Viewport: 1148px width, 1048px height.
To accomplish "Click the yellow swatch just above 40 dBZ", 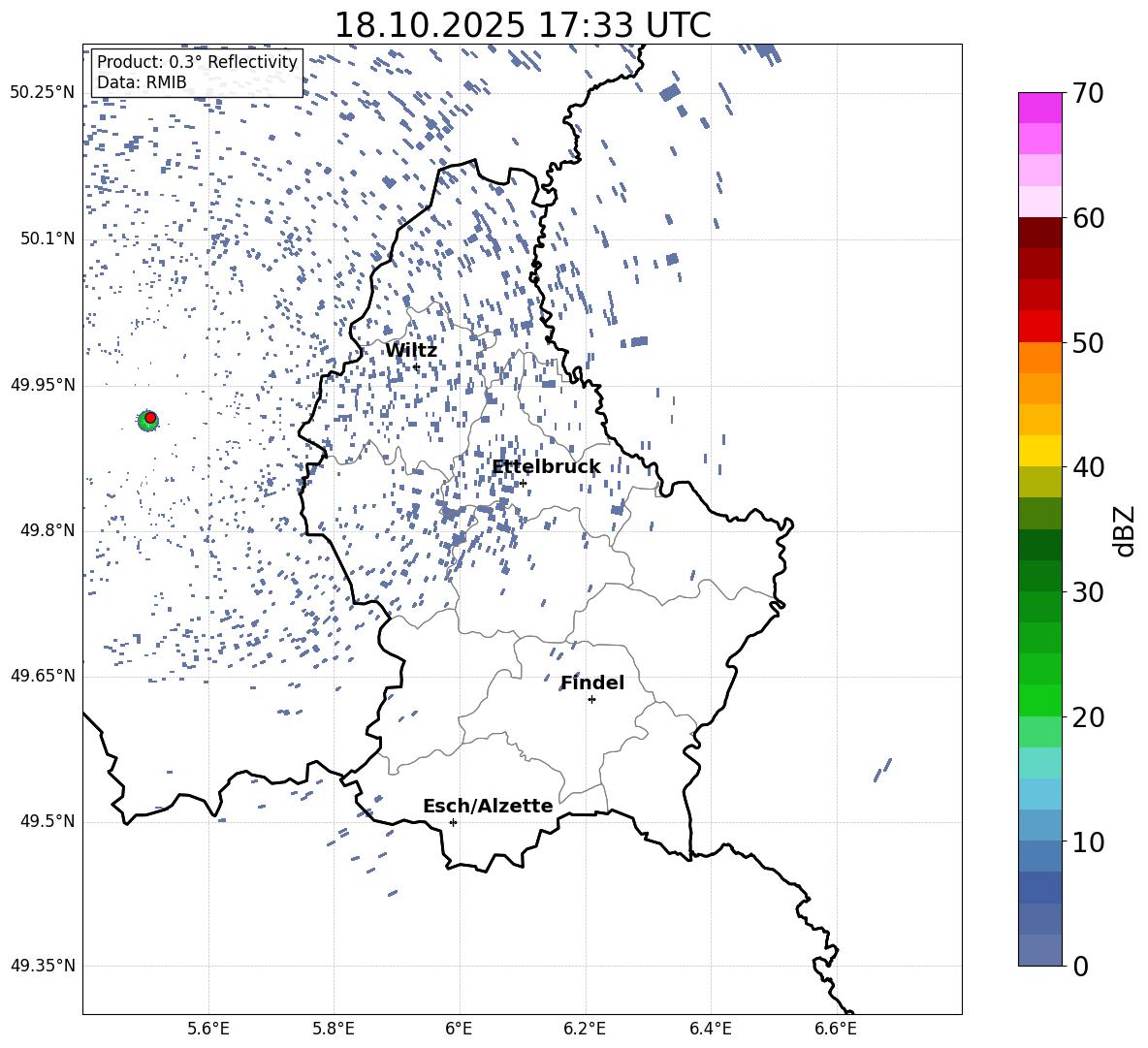I will pos(1039,451).
